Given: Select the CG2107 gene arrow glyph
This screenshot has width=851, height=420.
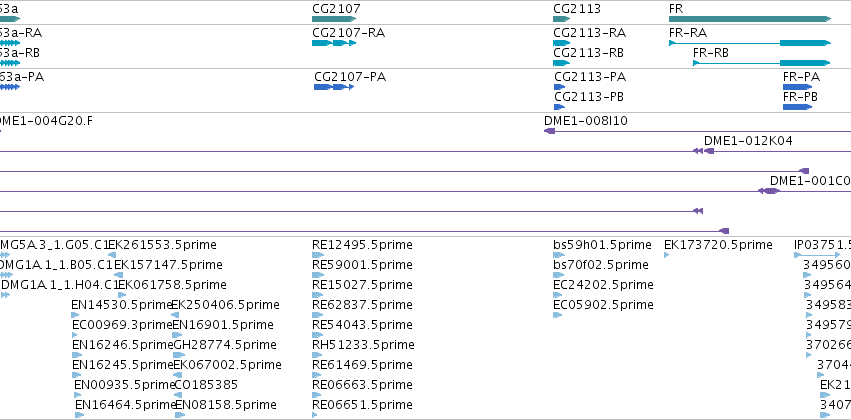Looking at the screenshot, I should pos(333,19).
